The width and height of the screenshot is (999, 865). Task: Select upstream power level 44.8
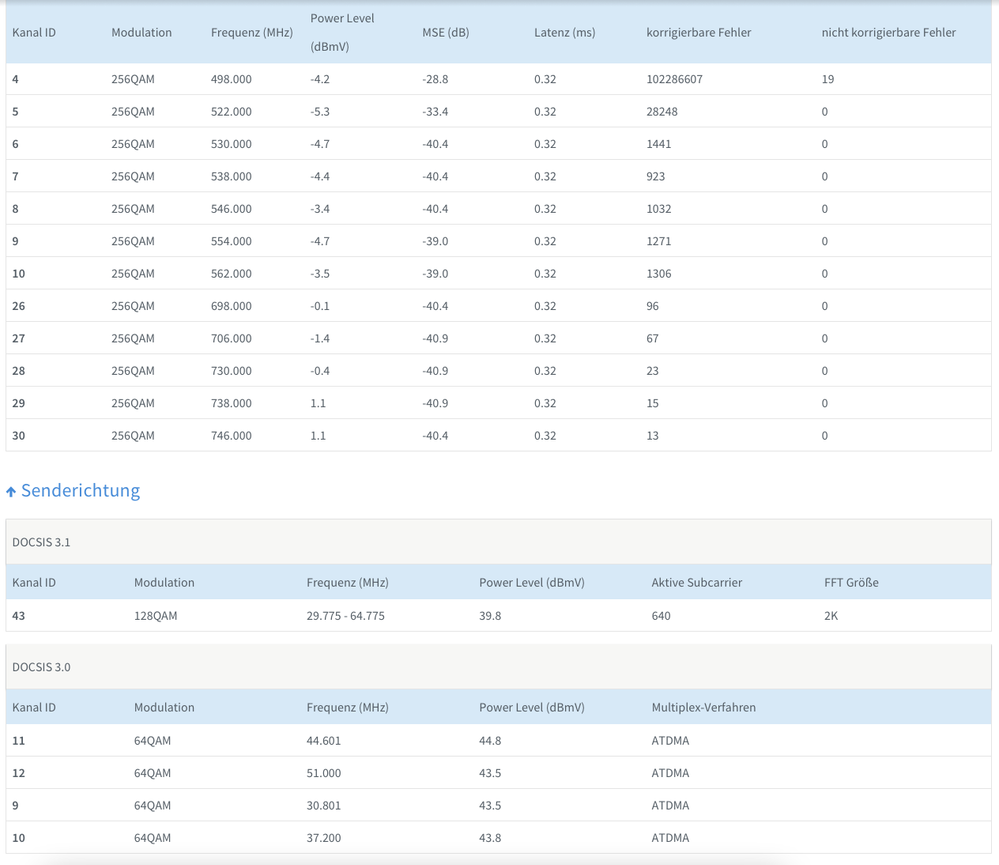490,741
